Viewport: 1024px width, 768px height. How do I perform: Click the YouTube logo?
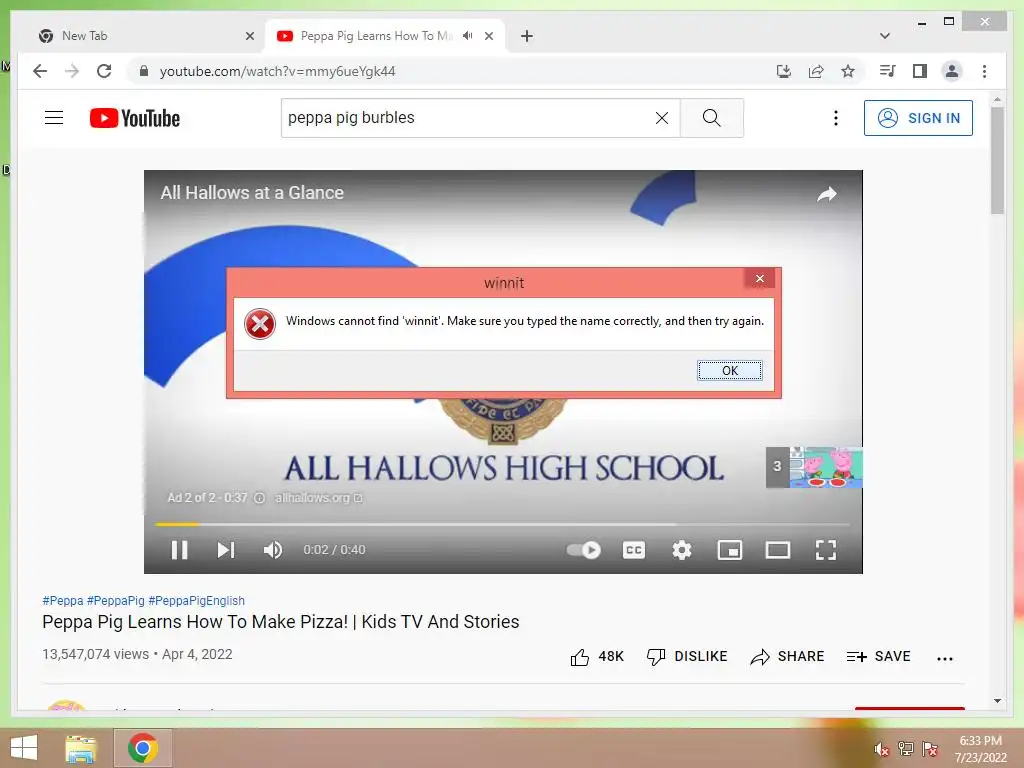click(135, 118)
